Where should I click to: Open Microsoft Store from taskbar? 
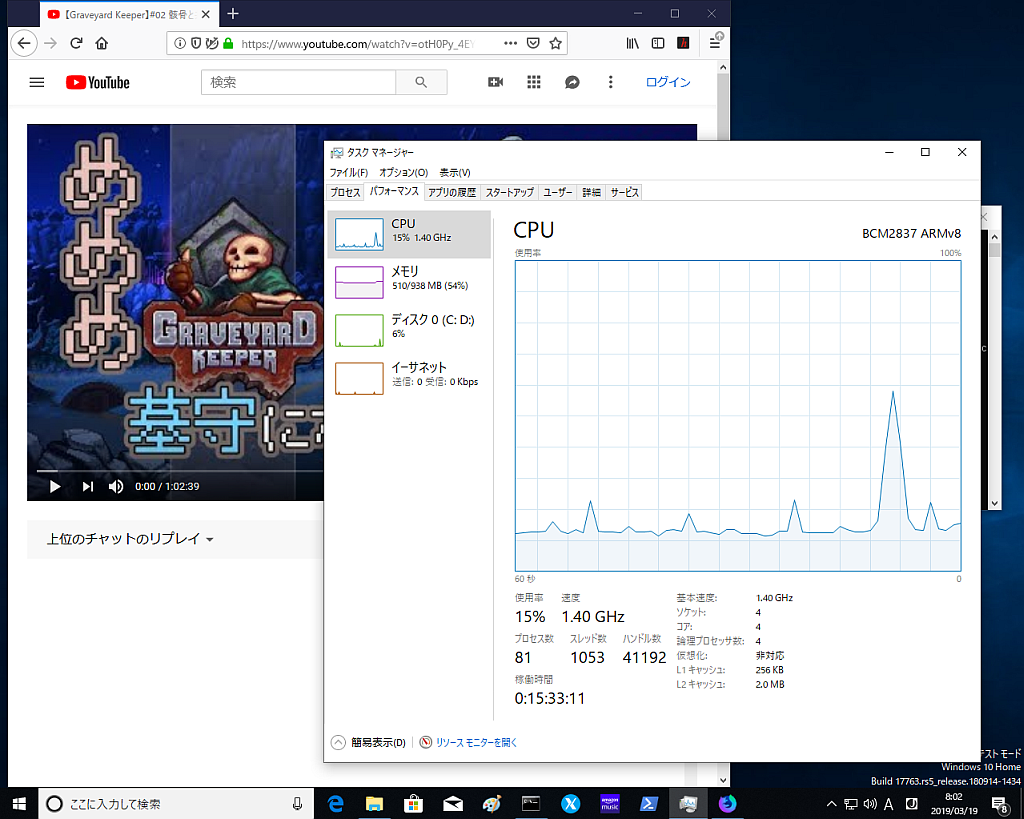tap(413, 804)
